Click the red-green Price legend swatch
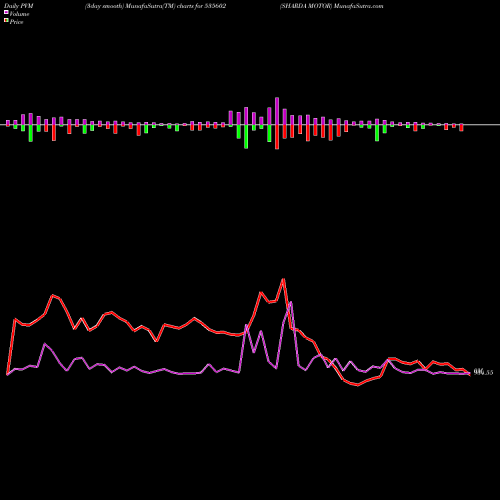500x500 pixels. [x=6, y=21]
